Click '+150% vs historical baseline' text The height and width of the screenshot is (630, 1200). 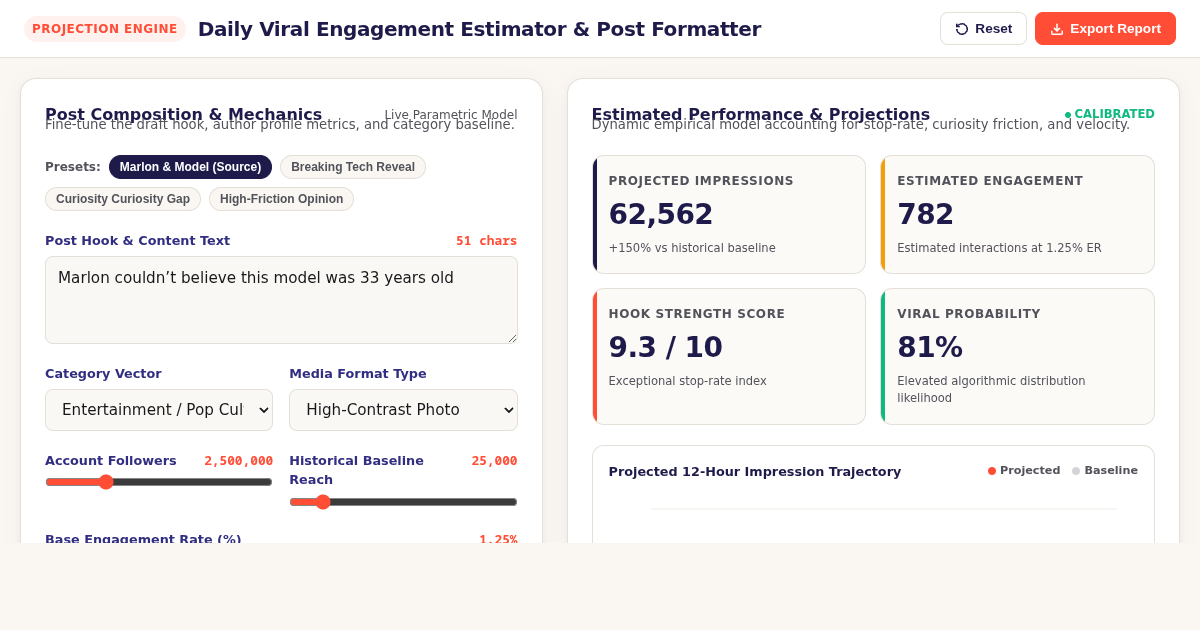(x=692, y=248)
